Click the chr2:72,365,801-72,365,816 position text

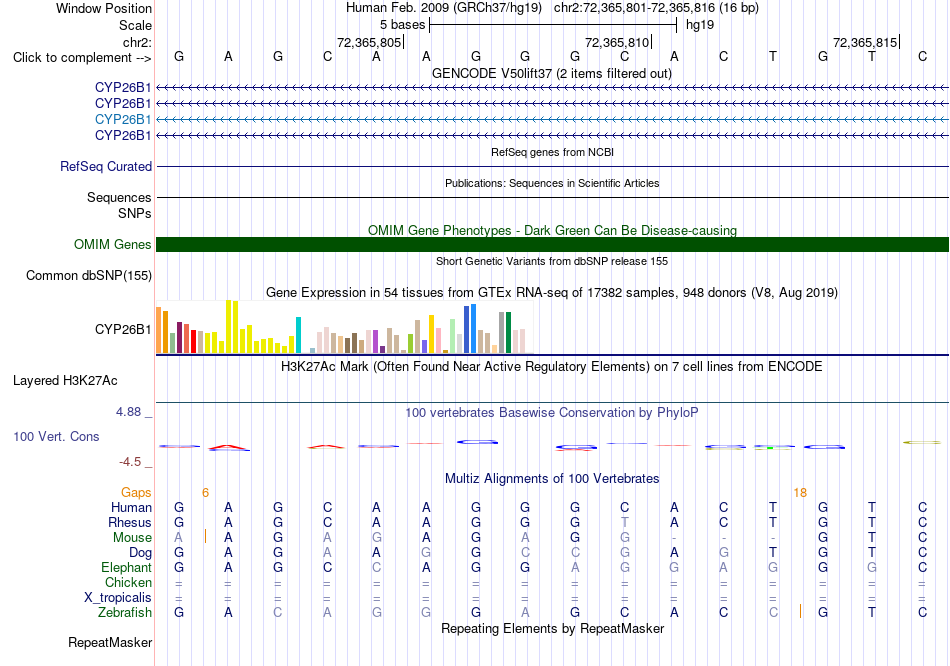point(656,8)
